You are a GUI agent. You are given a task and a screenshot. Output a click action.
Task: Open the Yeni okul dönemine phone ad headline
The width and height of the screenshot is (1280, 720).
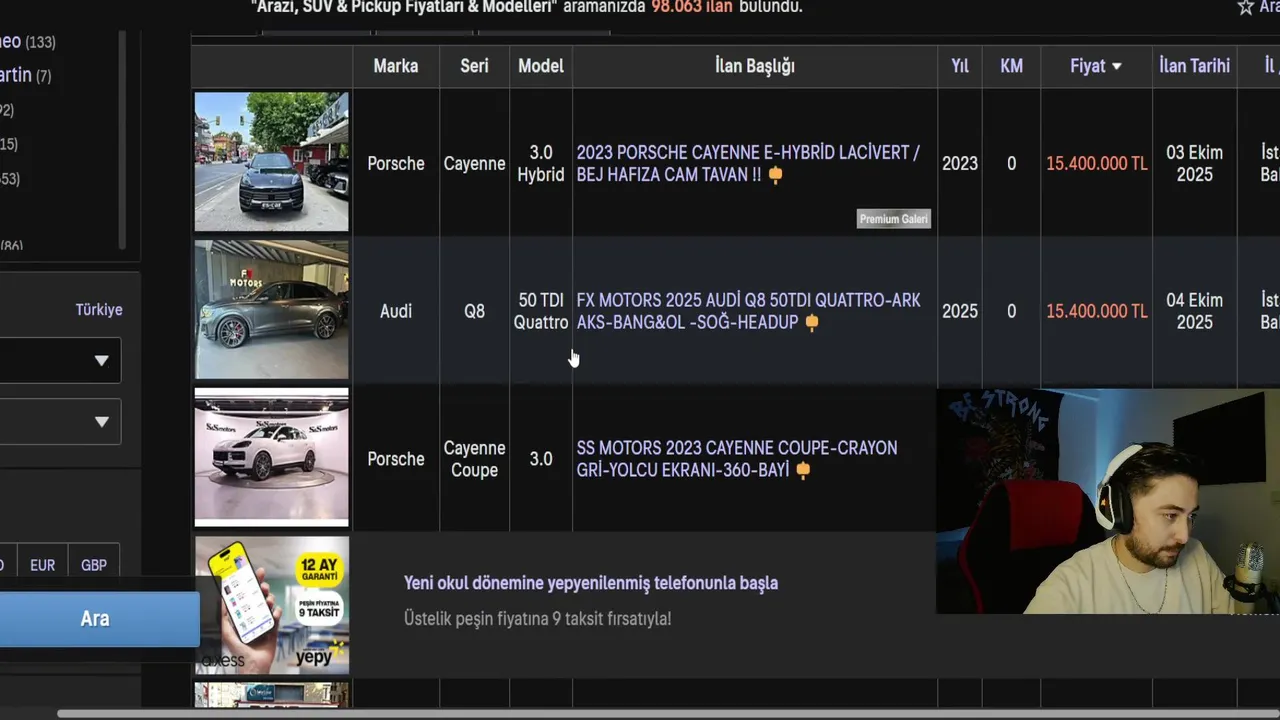click(591, 583)
